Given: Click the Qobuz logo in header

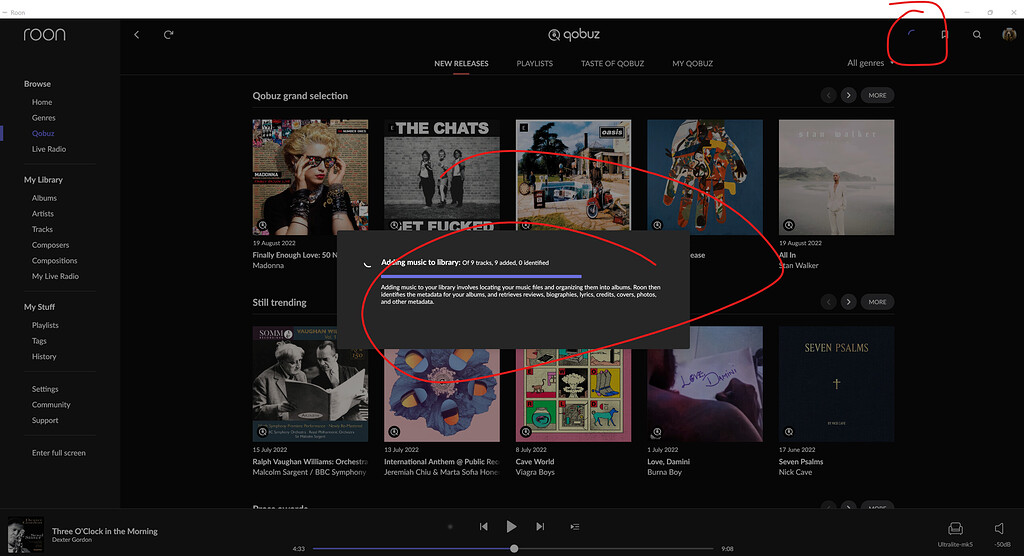Looking at the screenshot, I should point(574,35).
